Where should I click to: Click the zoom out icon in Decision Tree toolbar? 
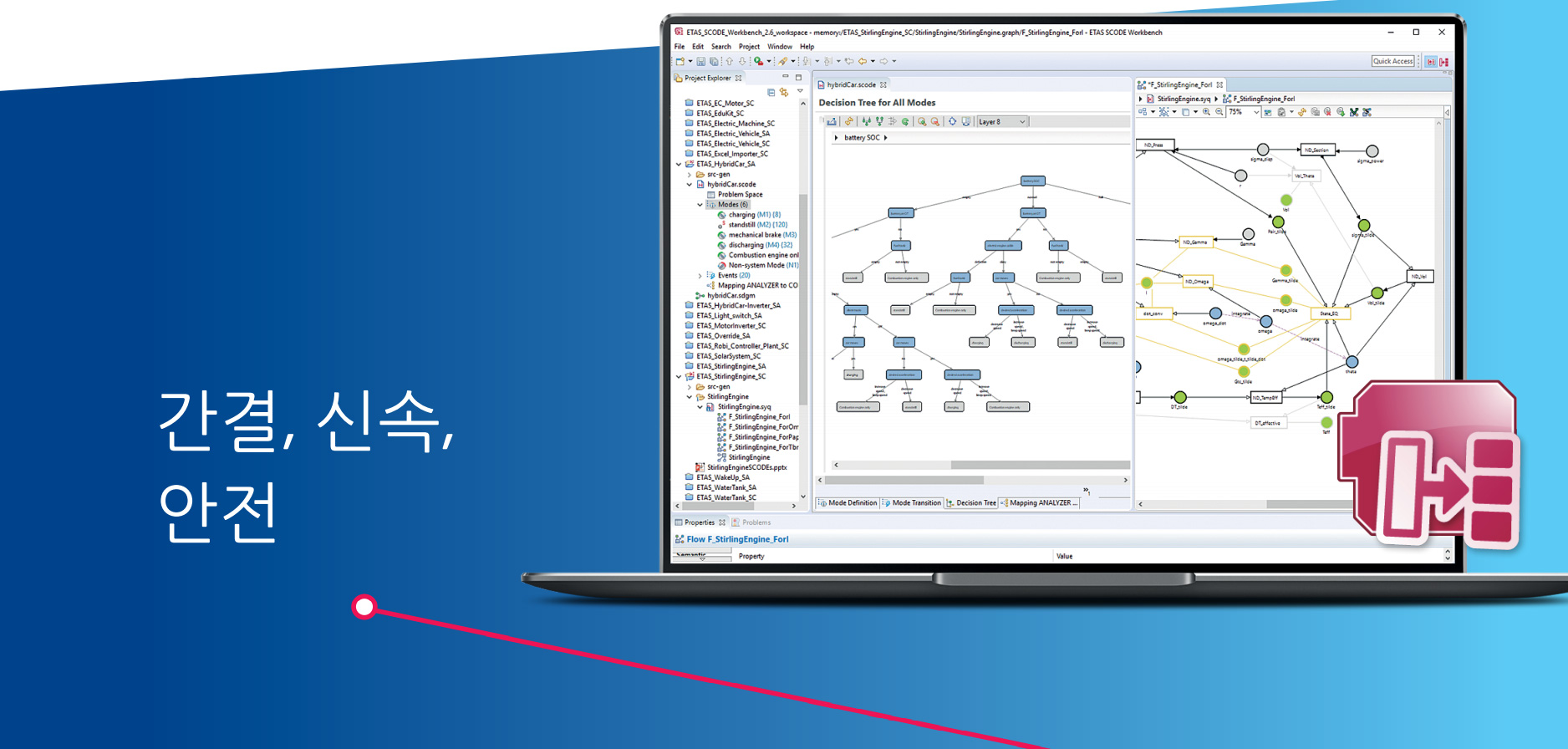pos(935,121)
